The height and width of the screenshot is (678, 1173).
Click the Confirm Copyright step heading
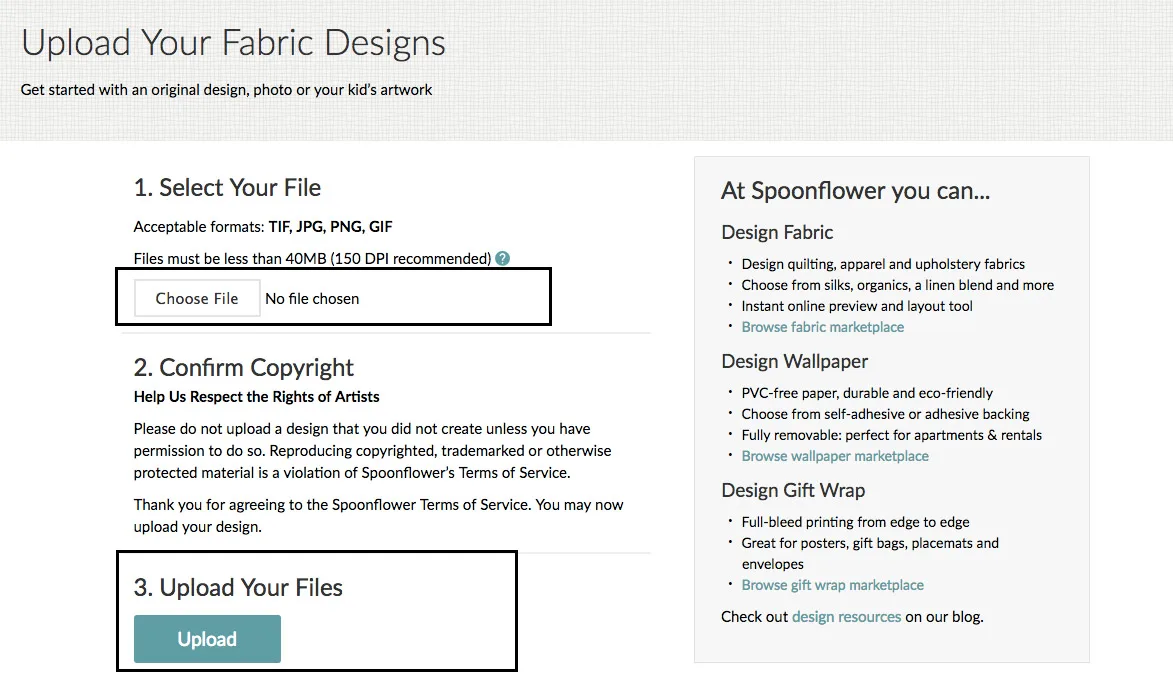[243, 367]
